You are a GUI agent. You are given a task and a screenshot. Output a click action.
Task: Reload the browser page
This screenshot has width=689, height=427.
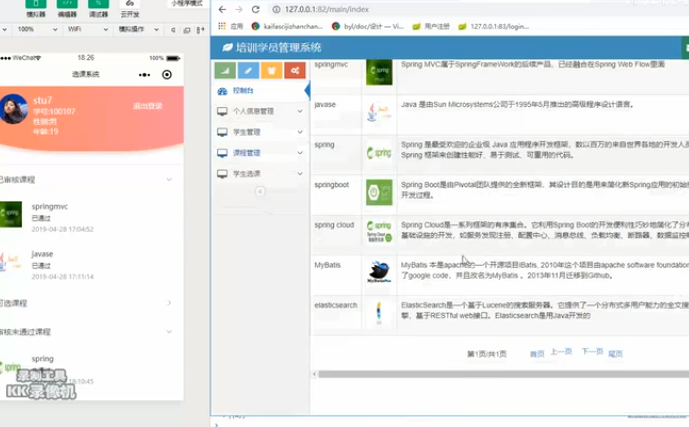[256, 9]
